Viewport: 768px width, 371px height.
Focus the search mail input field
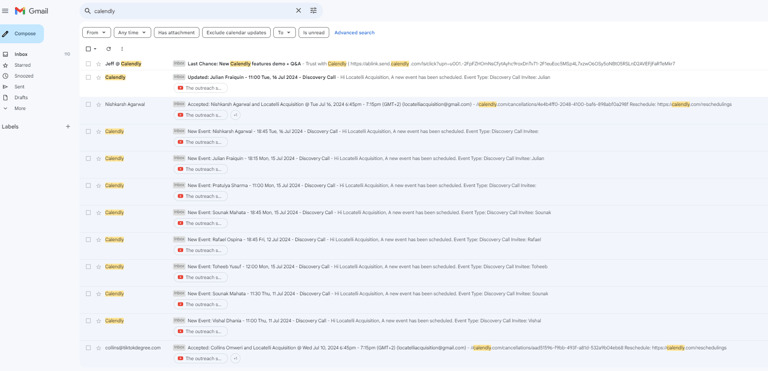point(193,11)
